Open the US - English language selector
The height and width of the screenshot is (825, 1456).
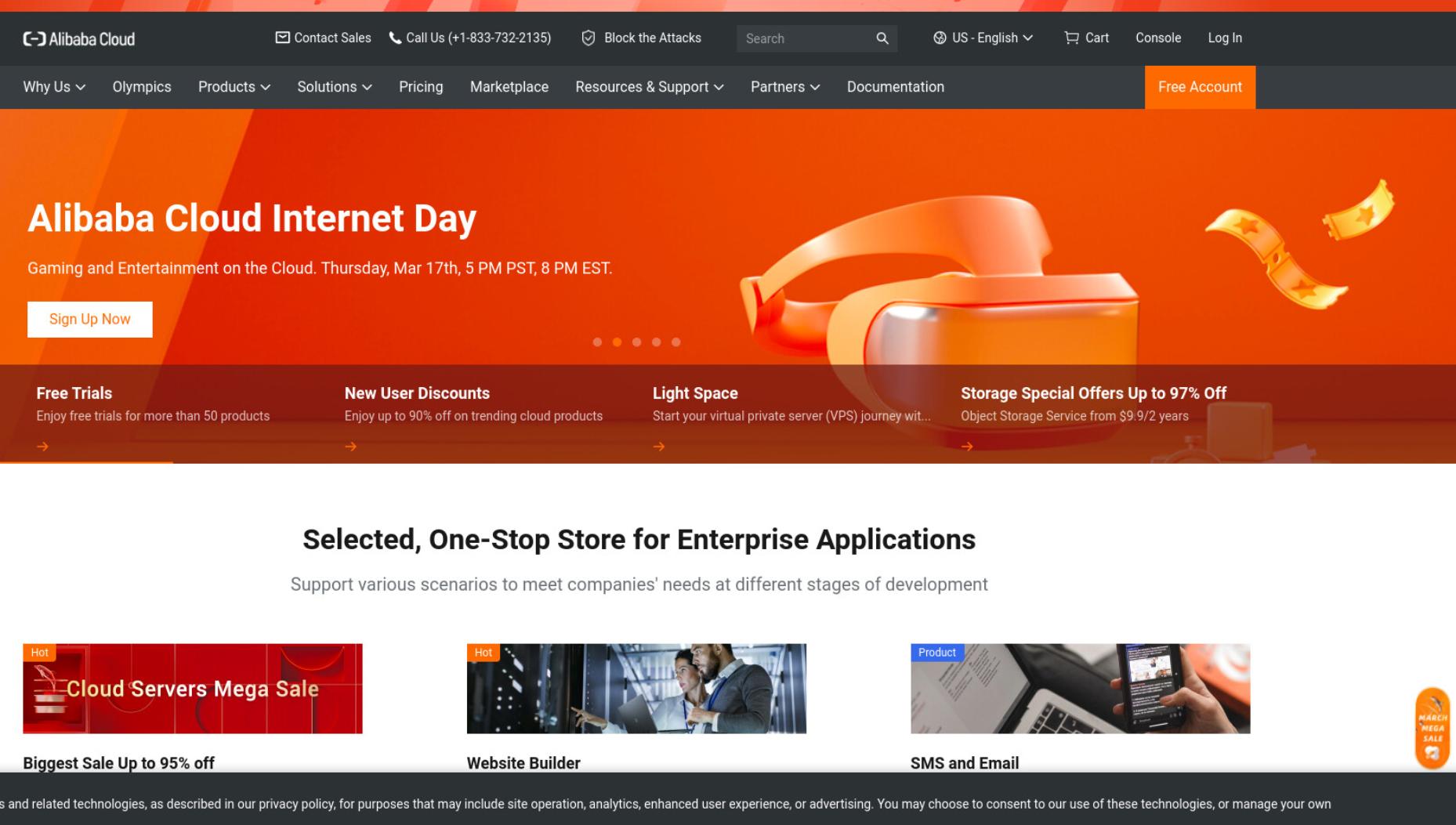point(983,38)
